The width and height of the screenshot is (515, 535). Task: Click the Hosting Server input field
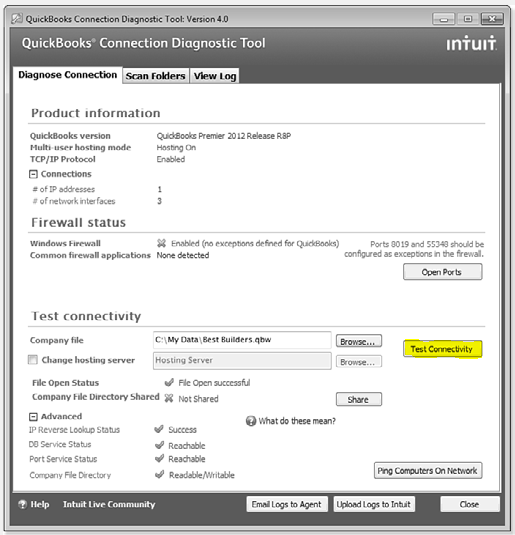[x=242, y=361]
